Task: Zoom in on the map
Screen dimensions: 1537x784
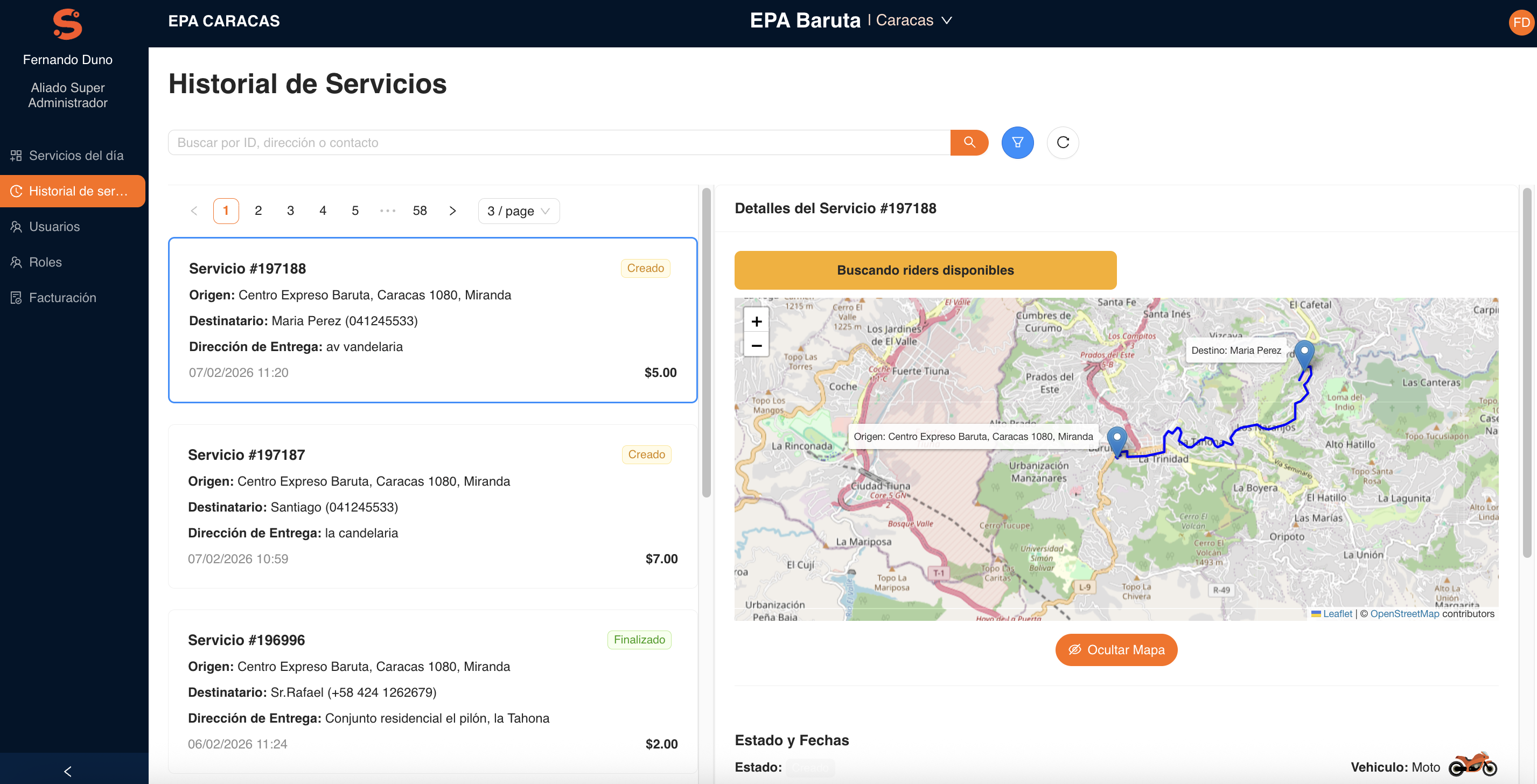Action: click(x=756, y=321)
